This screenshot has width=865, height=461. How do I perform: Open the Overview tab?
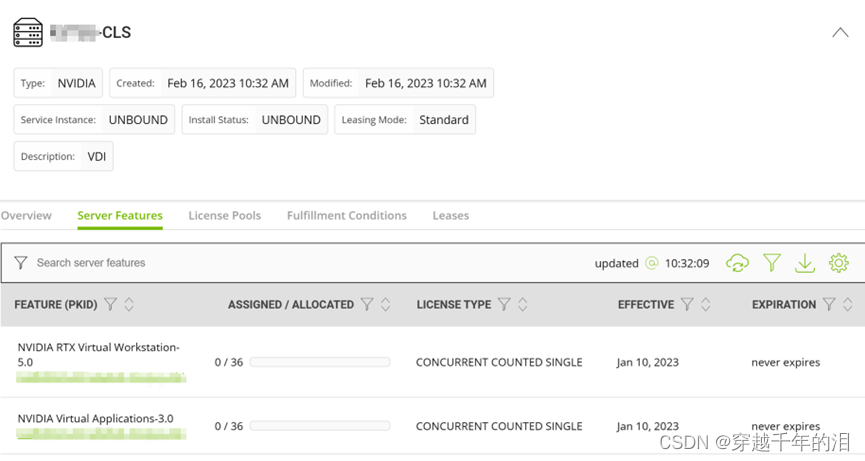26,216
